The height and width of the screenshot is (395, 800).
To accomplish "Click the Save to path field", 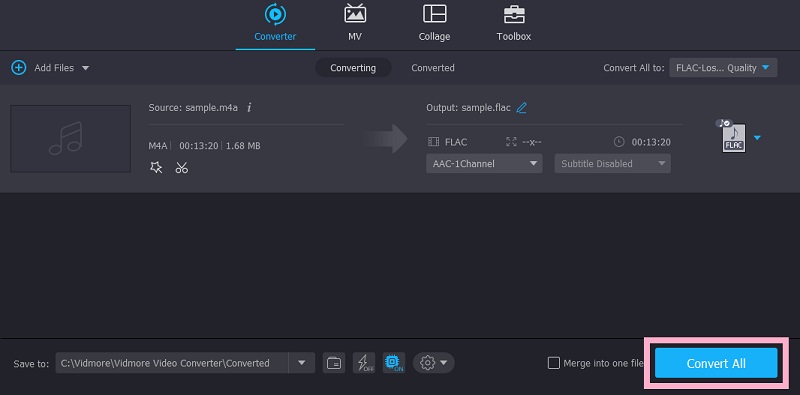I will (172, 363).
